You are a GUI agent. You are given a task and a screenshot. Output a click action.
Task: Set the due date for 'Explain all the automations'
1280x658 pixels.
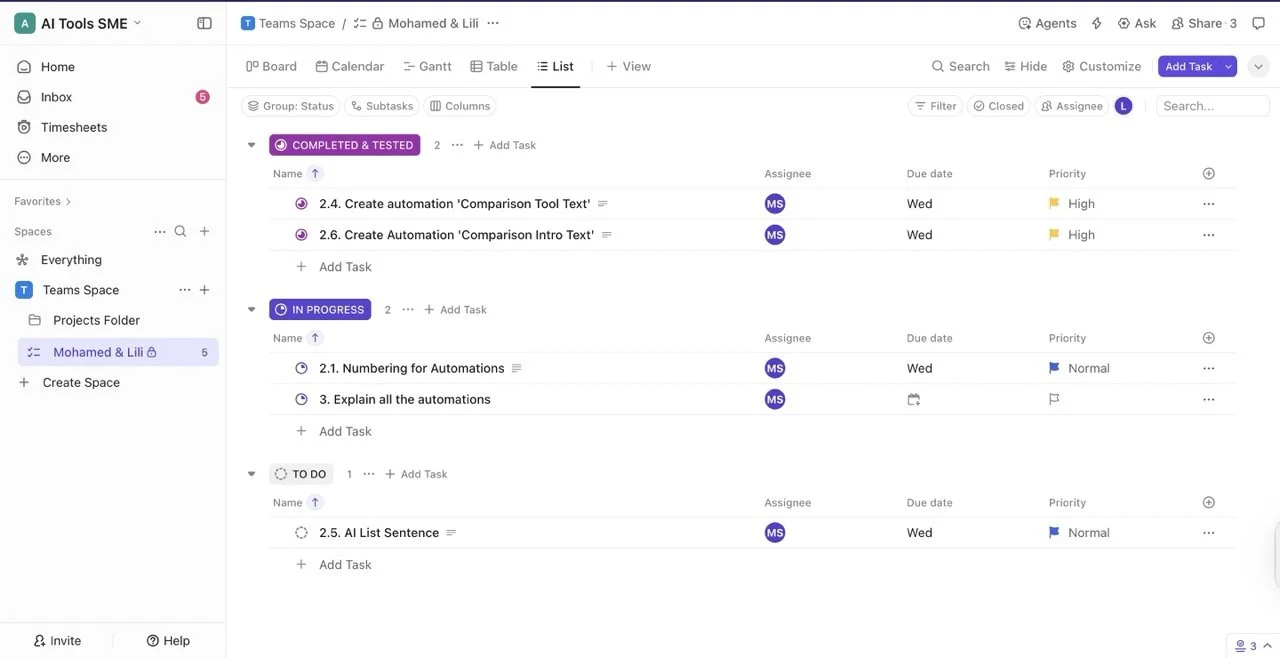(x=913, y=399)
